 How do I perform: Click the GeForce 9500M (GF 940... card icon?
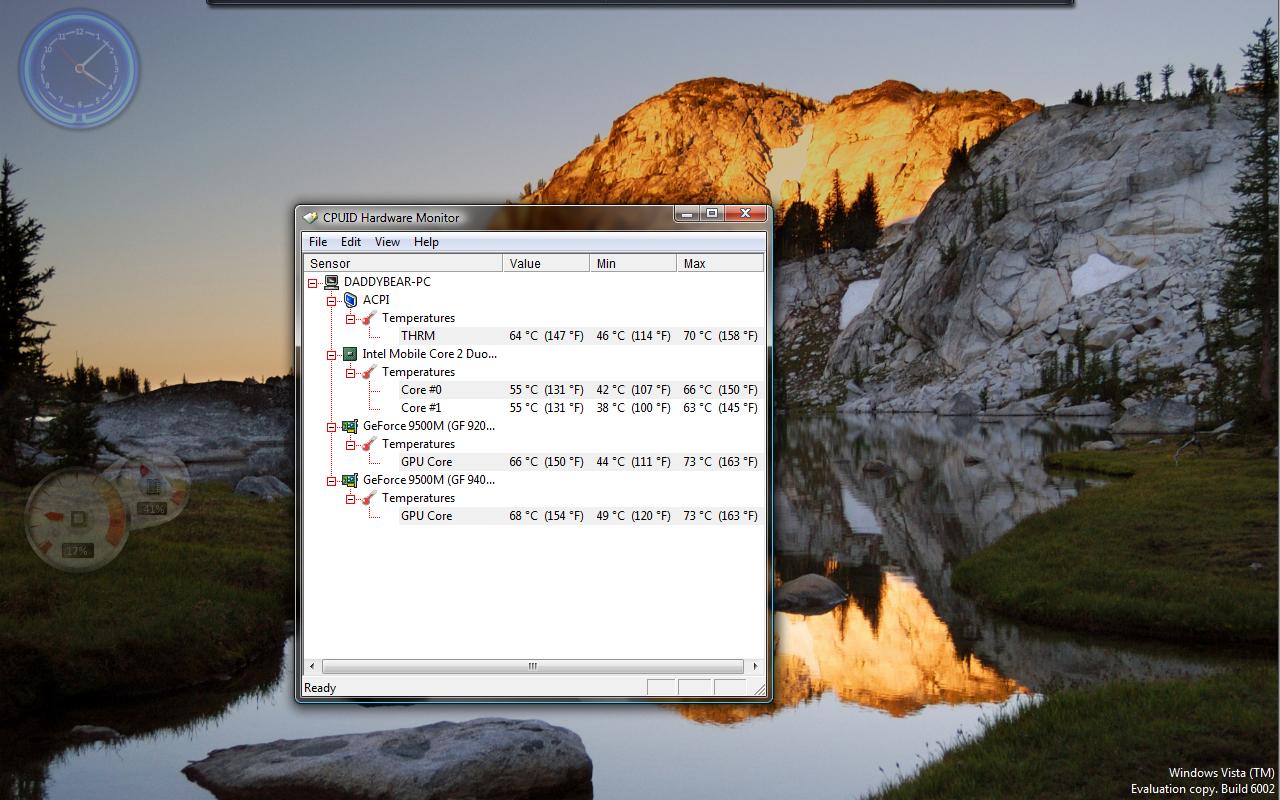(x=350, y=480)
